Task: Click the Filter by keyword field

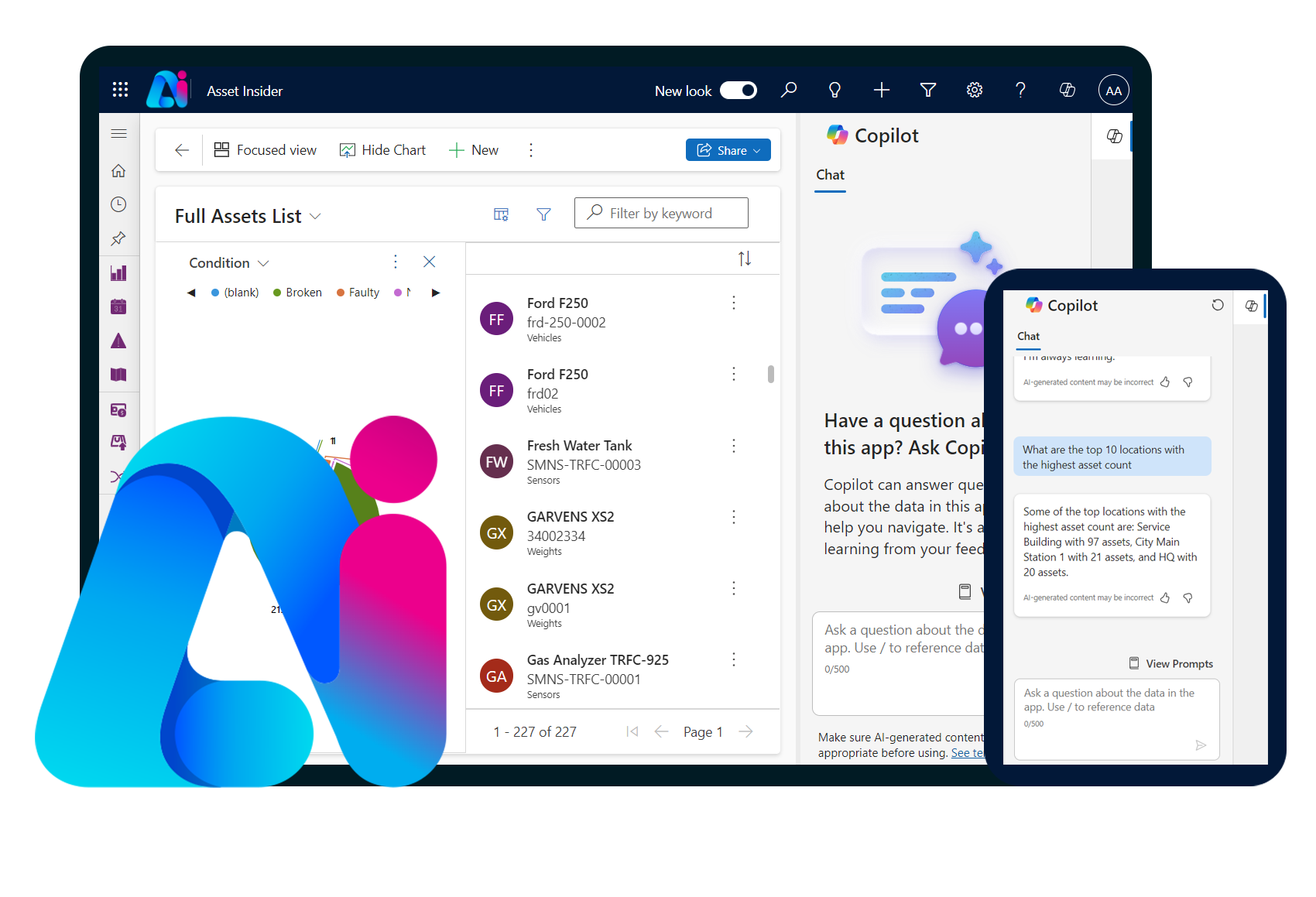Action: [661, 213]
